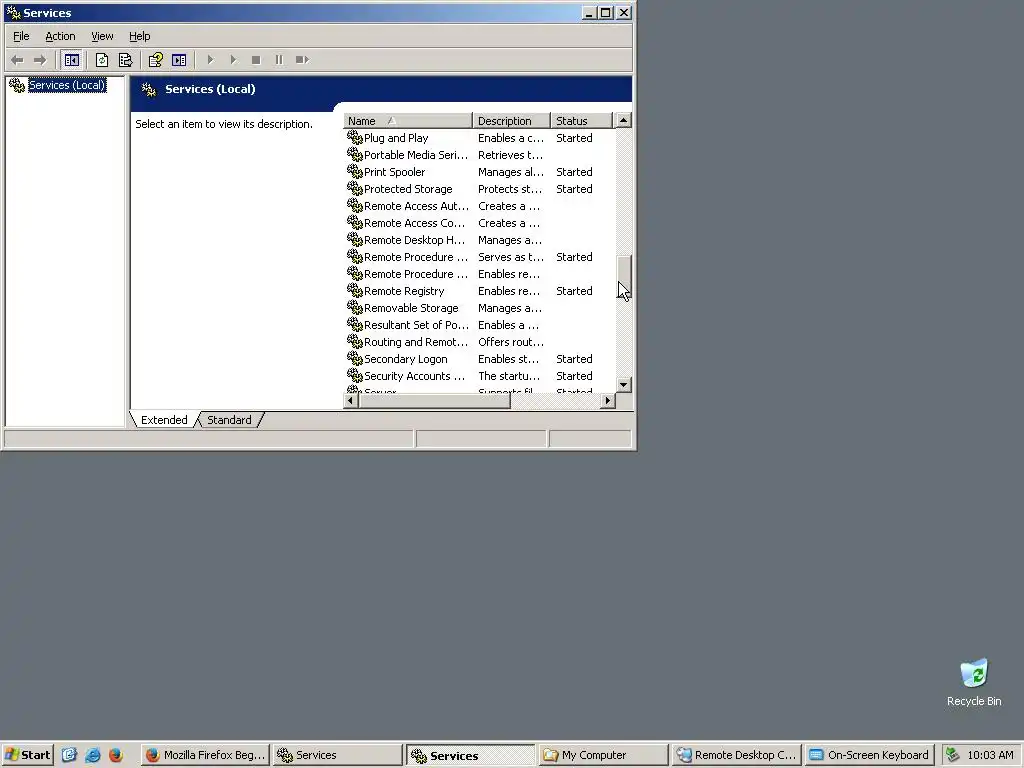Select the Security Accounts ... service
Image resolution: width=1024 pixels, height=768 pixels.
tap(415, 376)
